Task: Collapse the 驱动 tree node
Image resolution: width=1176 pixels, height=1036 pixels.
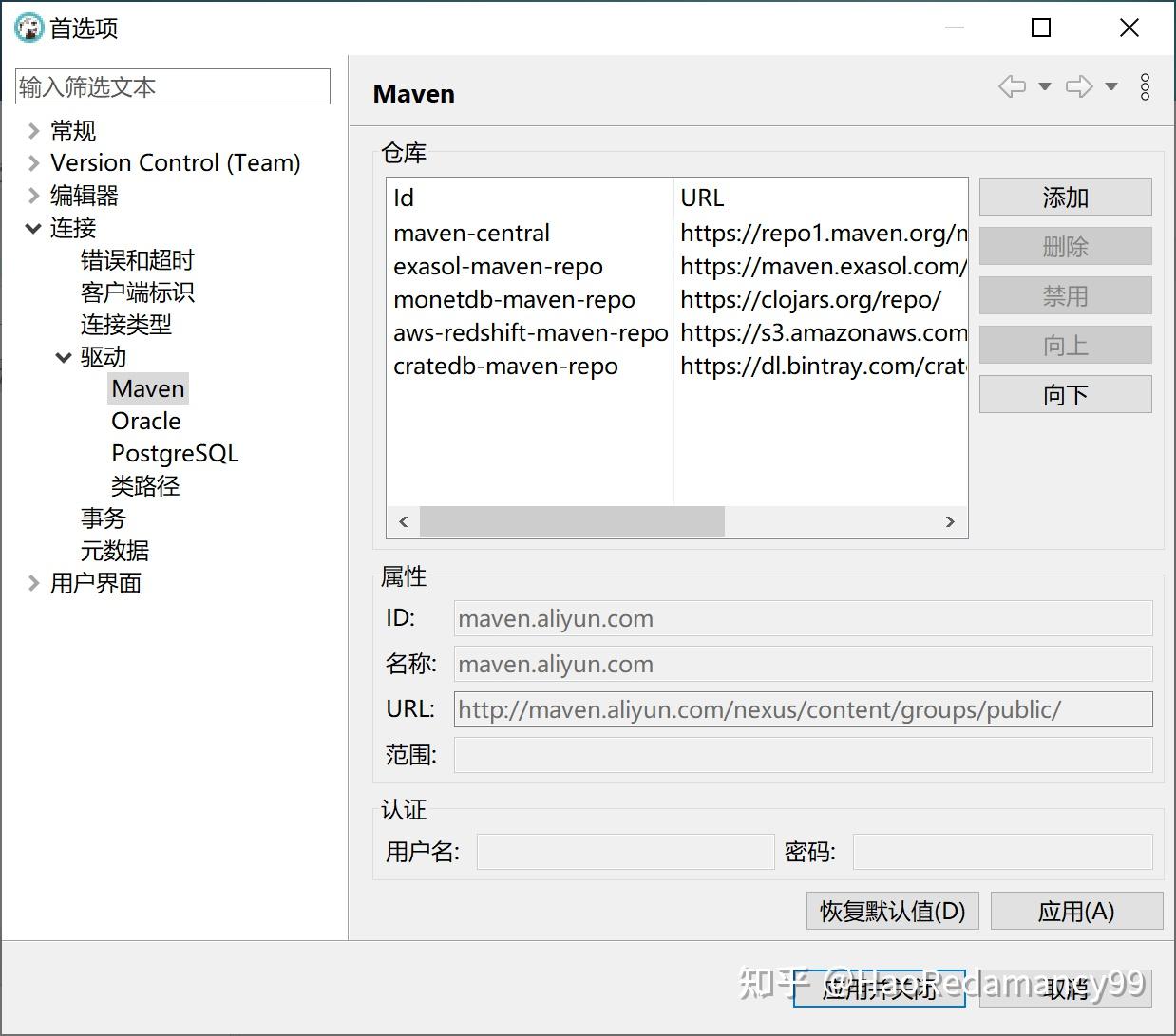Action: [64, 357]
